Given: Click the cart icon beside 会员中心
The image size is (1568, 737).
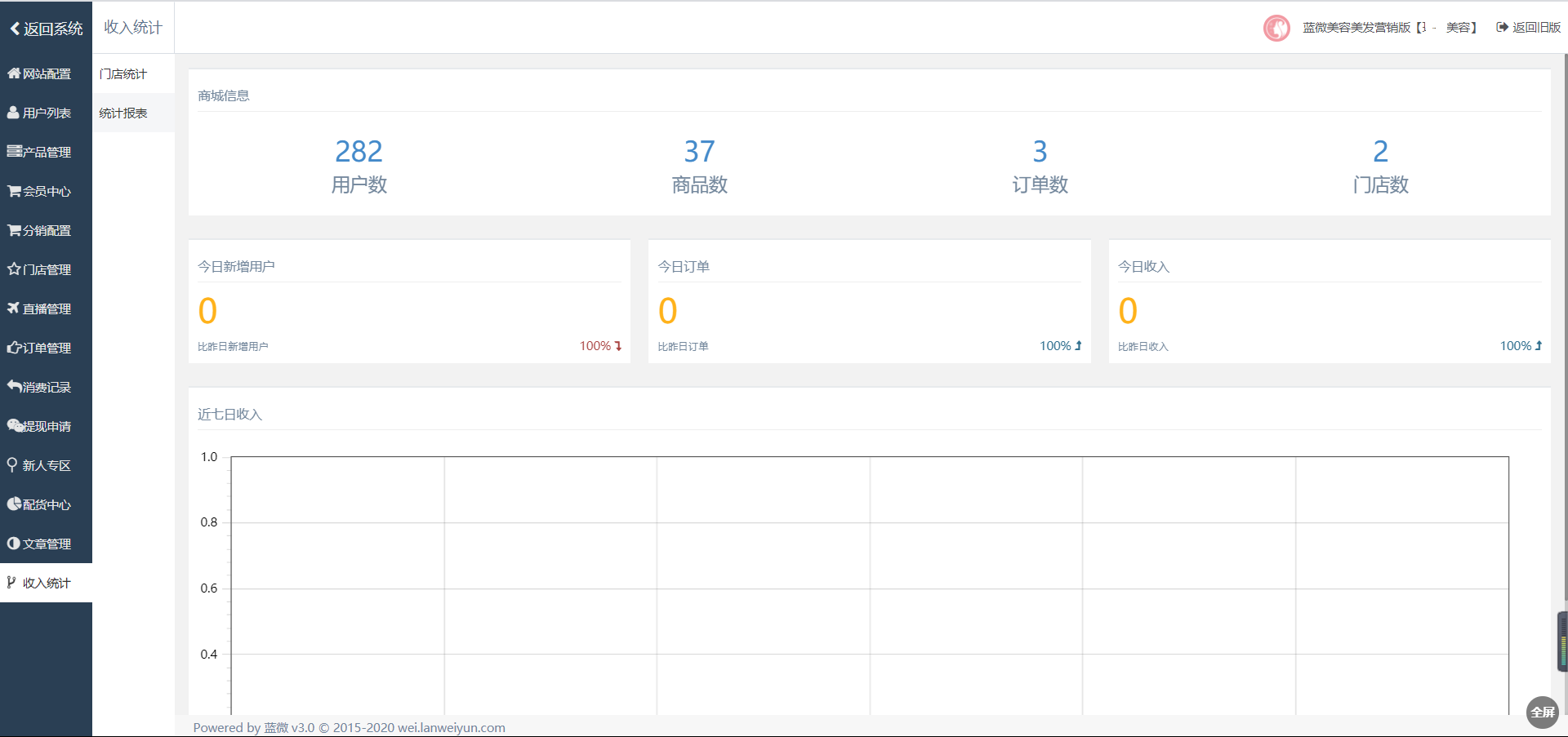Looking at the screenshot, I should point(14,191).
